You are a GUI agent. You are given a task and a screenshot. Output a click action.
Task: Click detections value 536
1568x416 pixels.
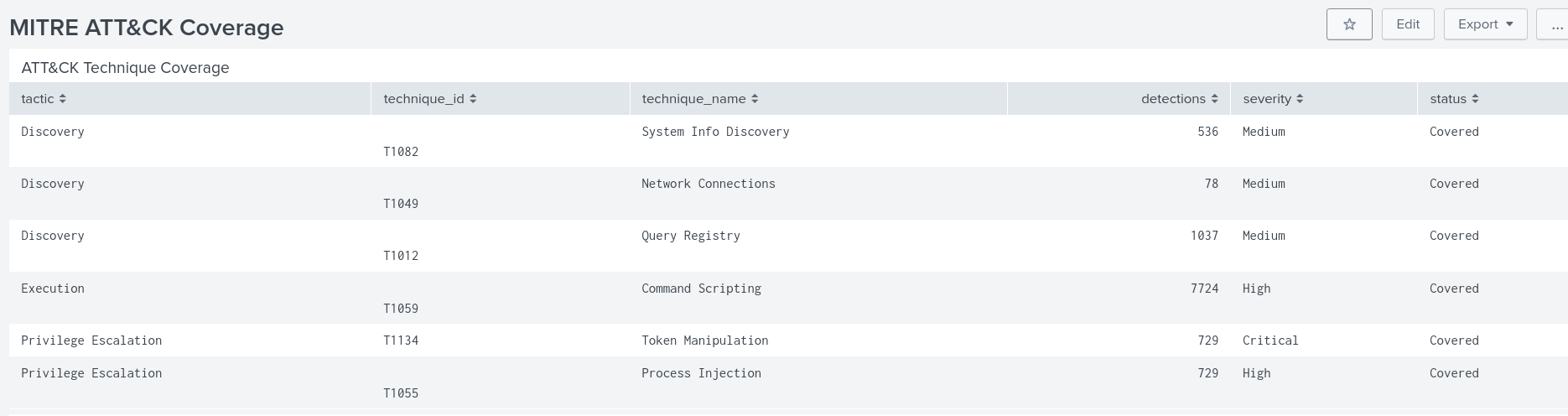coord(1208,132)
